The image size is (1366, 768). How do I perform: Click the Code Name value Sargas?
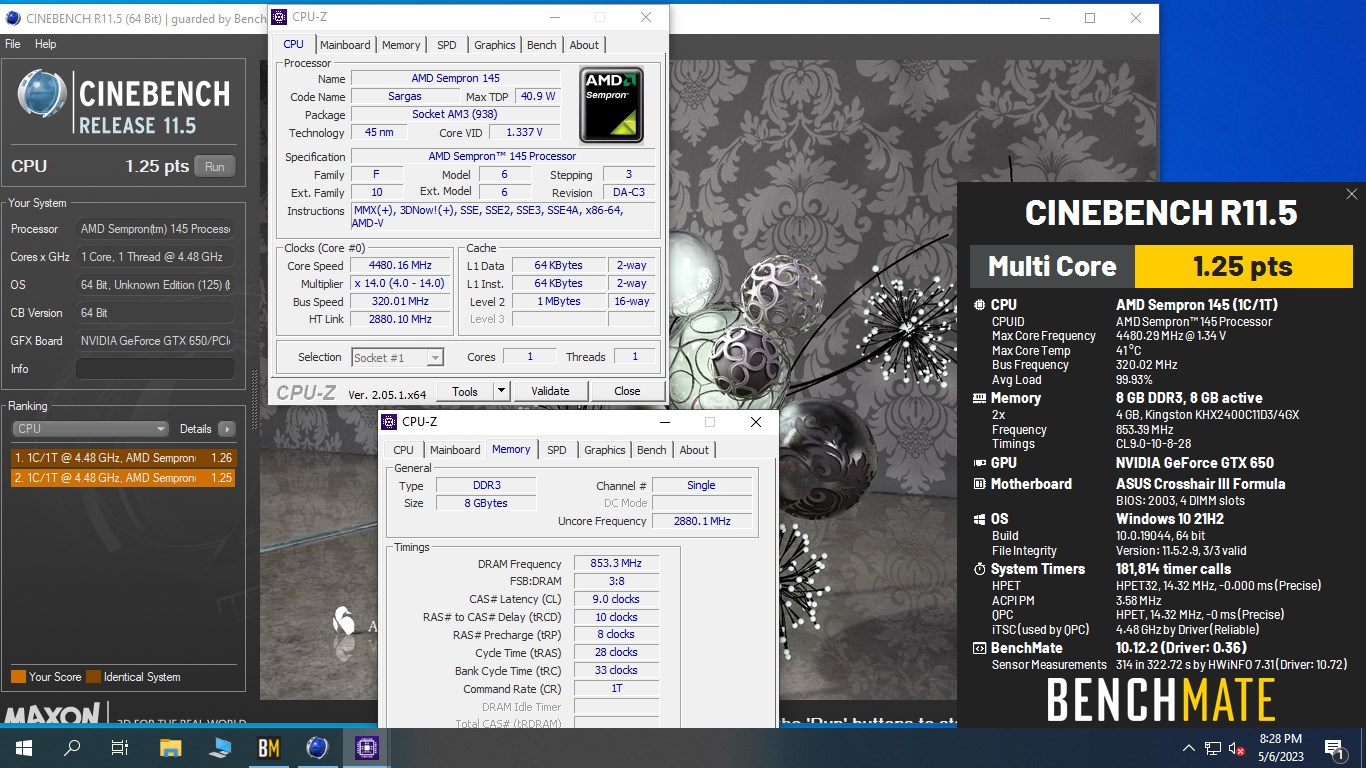tap(405, 97)
